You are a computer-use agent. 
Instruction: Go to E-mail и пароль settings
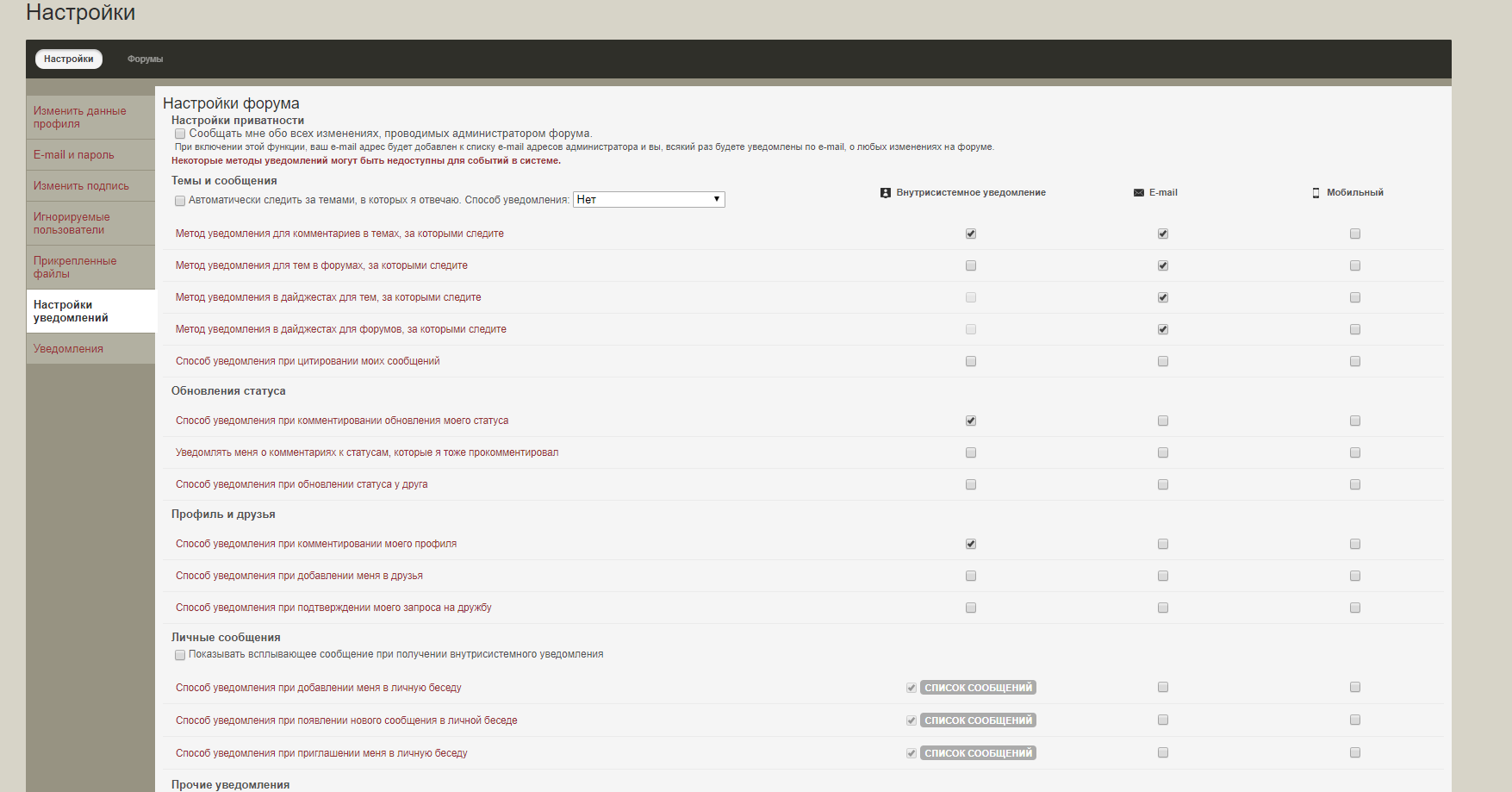[90, 155]
